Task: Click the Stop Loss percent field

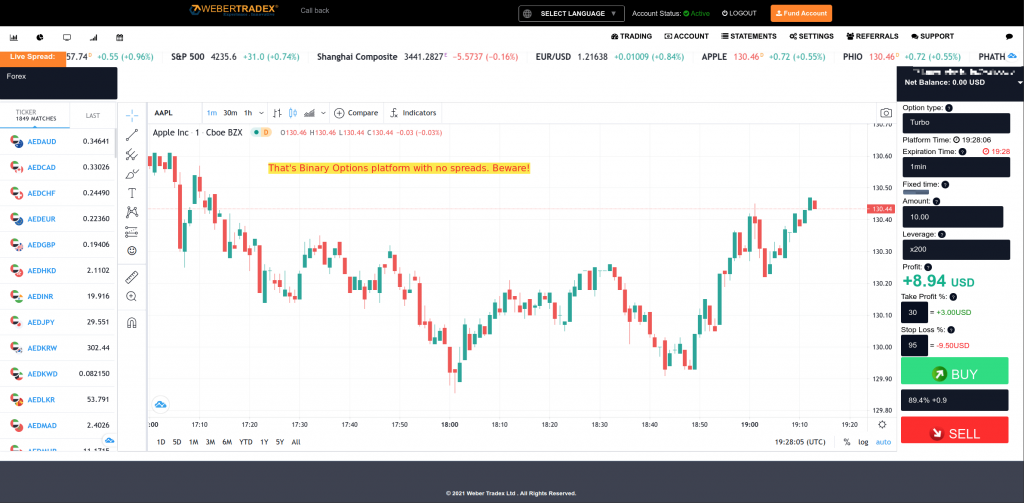Action: [914, 346]
